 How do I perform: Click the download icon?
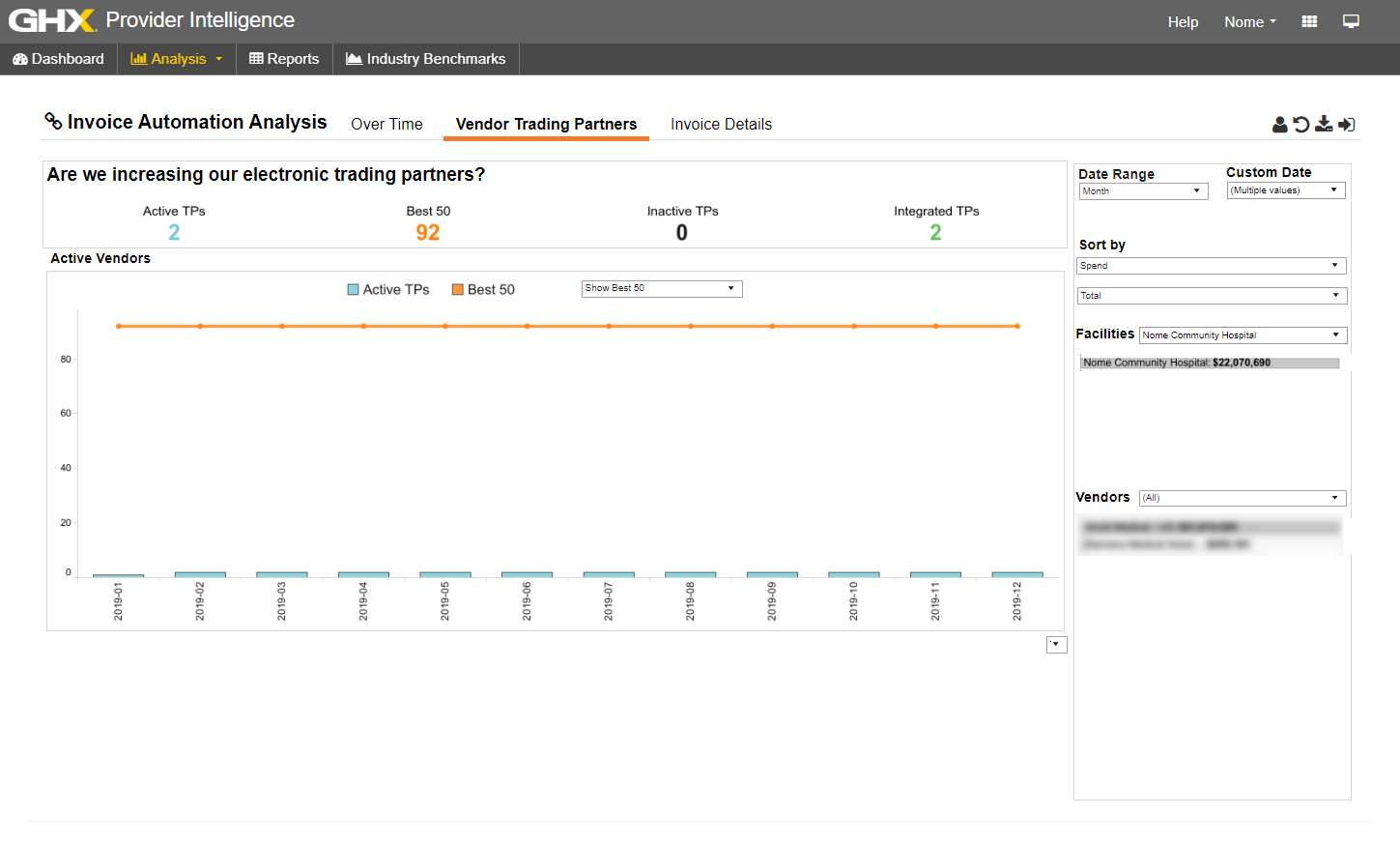1324,125
